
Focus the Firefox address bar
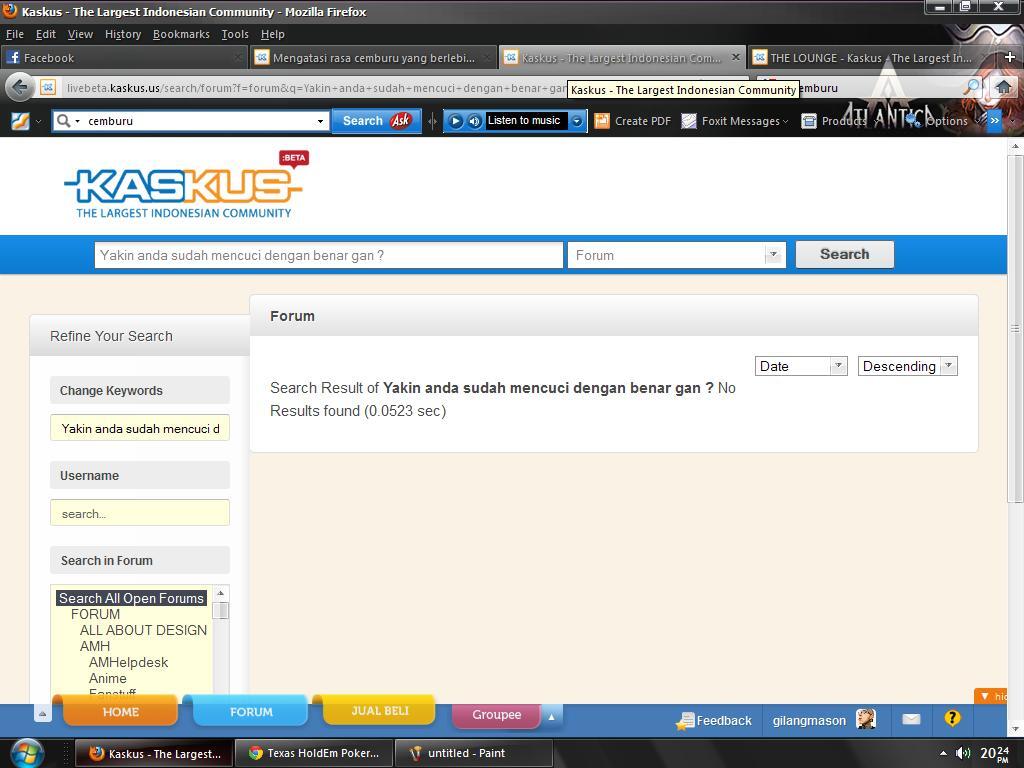313,88
